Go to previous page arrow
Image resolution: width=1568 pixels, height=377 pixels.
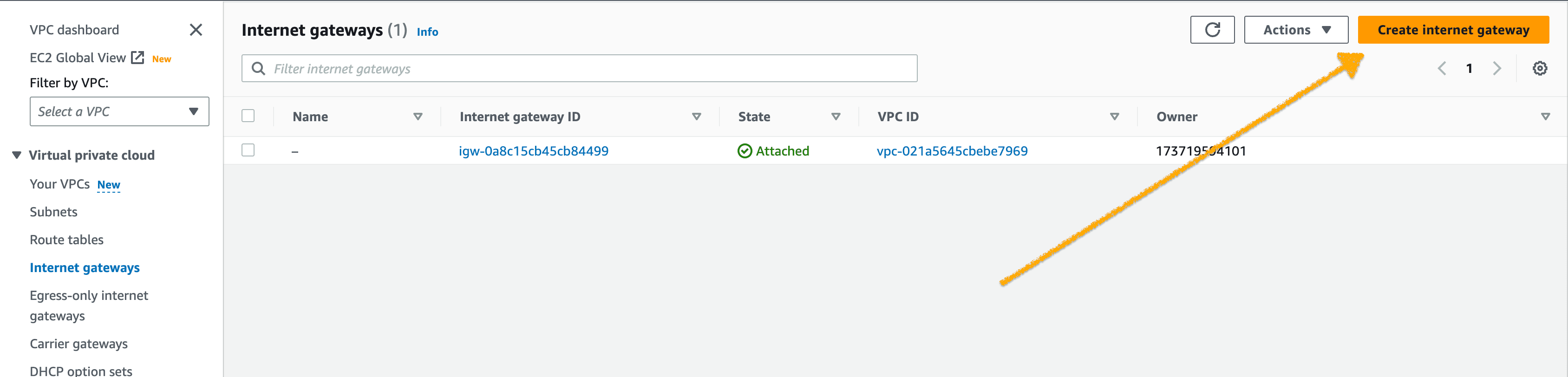pos(1441,68)
